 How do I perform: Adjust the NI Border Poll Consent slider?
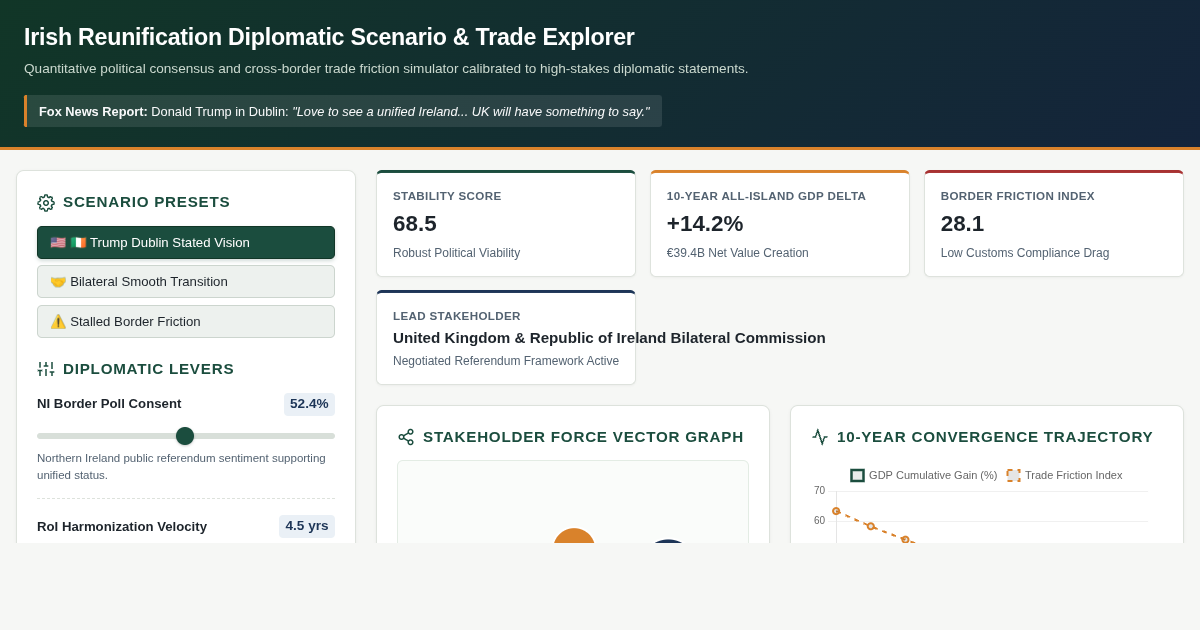point(185,436)
